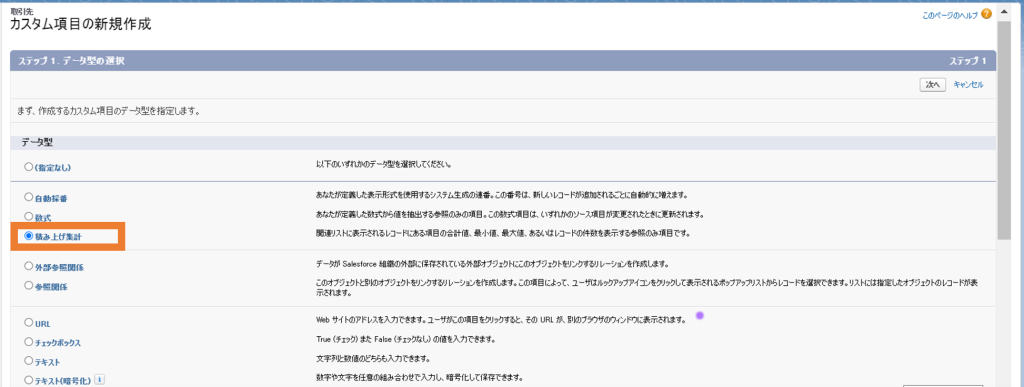Select the 自動採番 data type radio
The image size is (1024, 387).
point(28,196)
